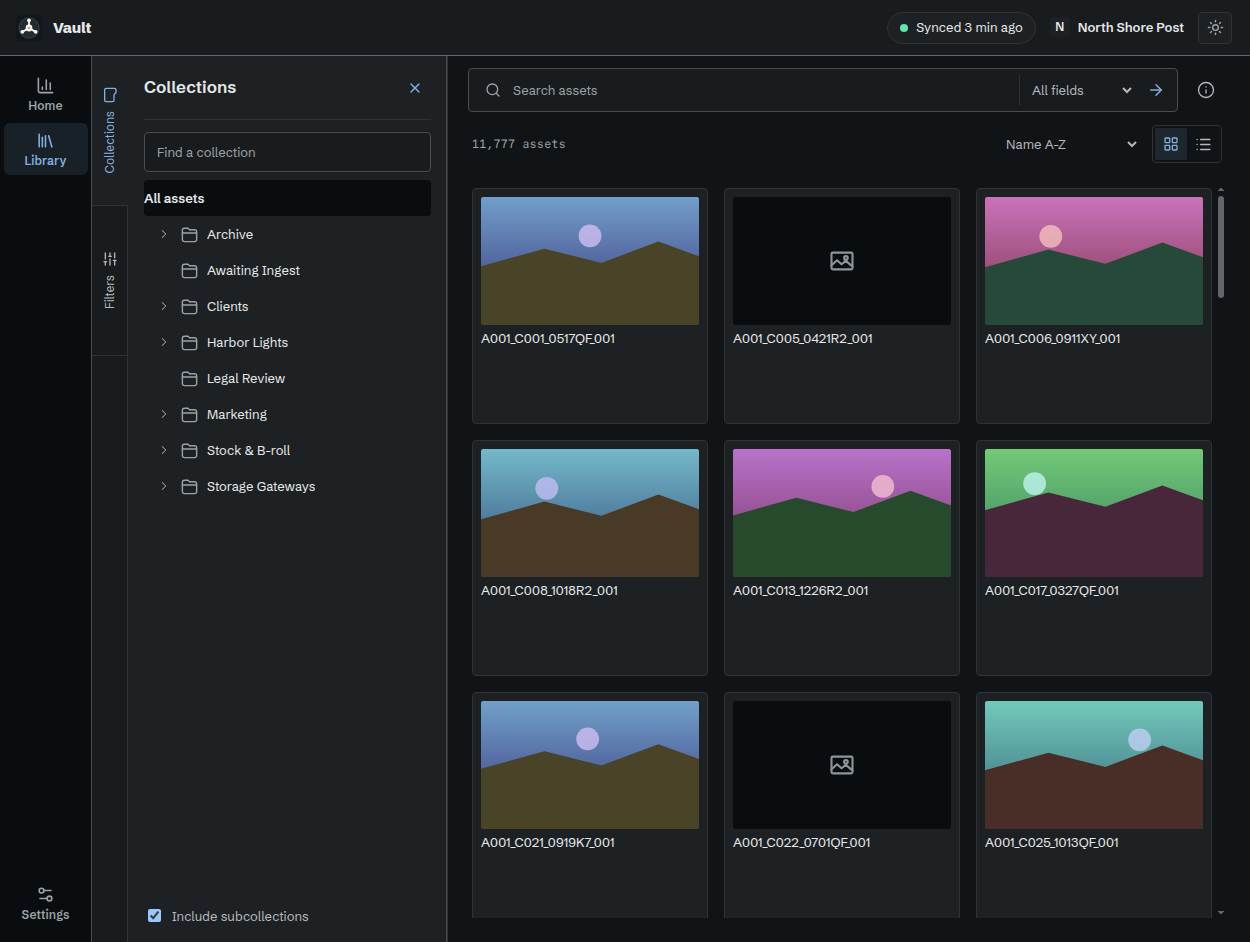This screenshot has width=1250, height=942.
Task: Click the Awaiting Ingest folder icon
Action: point(189,270)
